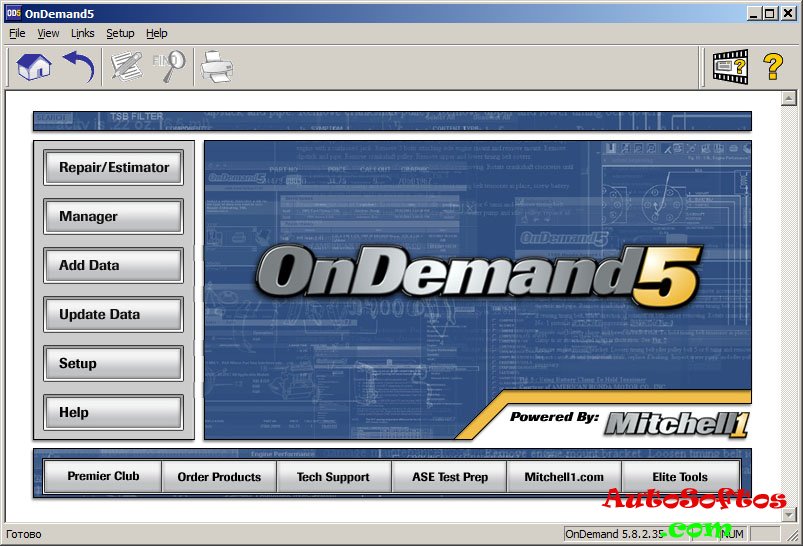The image size is (803, 546).
Task: Click the ODS title bar icon
Action: (13, 13)
